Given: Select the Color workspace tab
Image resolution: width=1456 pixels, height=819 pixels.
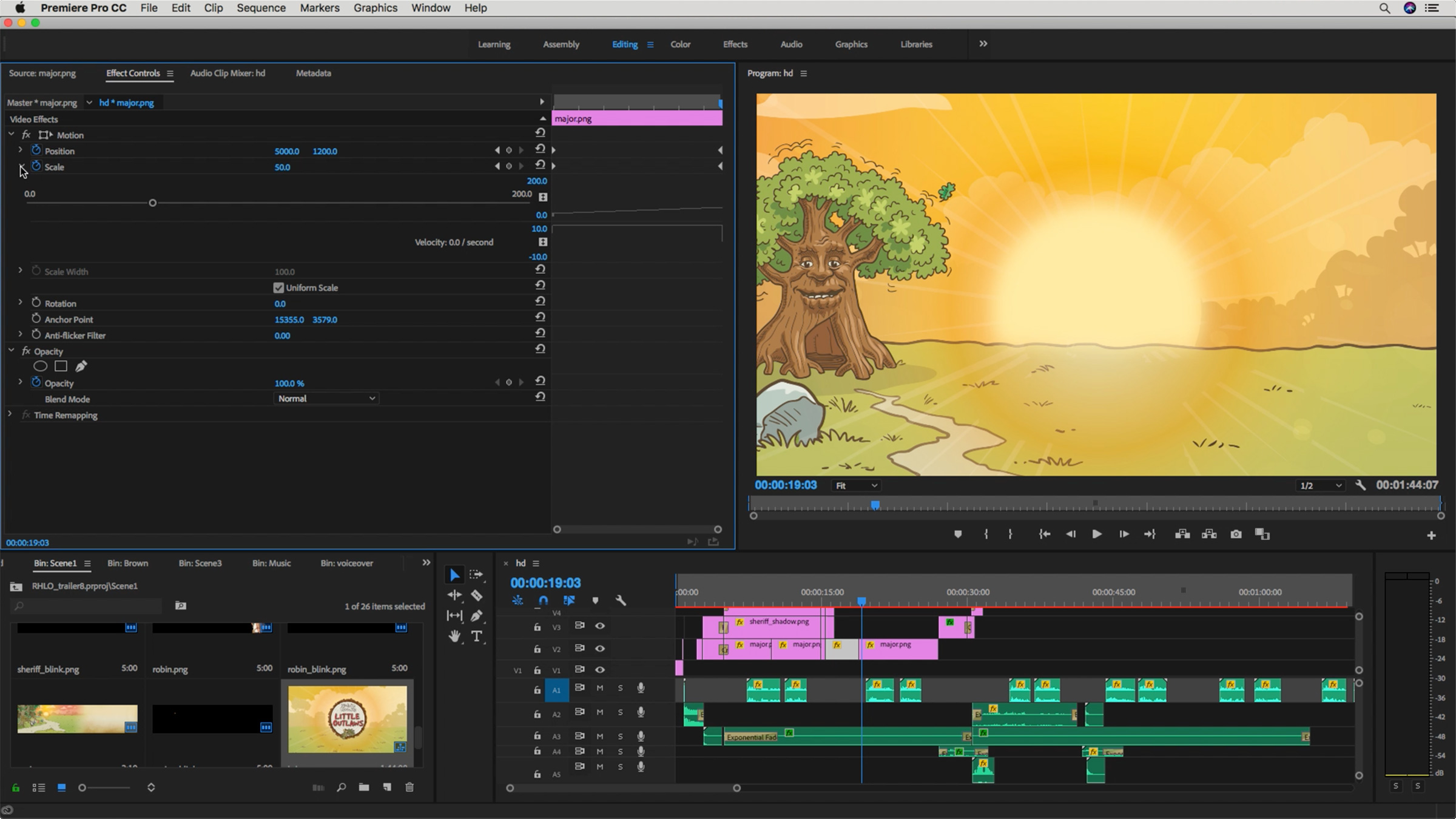Looking at the screenshot, I should 680,44.
